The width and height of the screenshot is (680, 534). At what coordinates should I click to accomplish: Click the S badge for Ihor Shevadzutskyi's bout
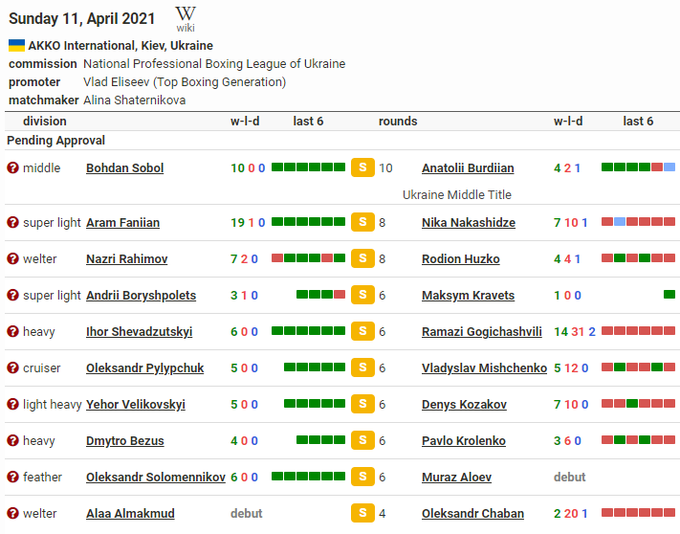click(x=363, y=332)
